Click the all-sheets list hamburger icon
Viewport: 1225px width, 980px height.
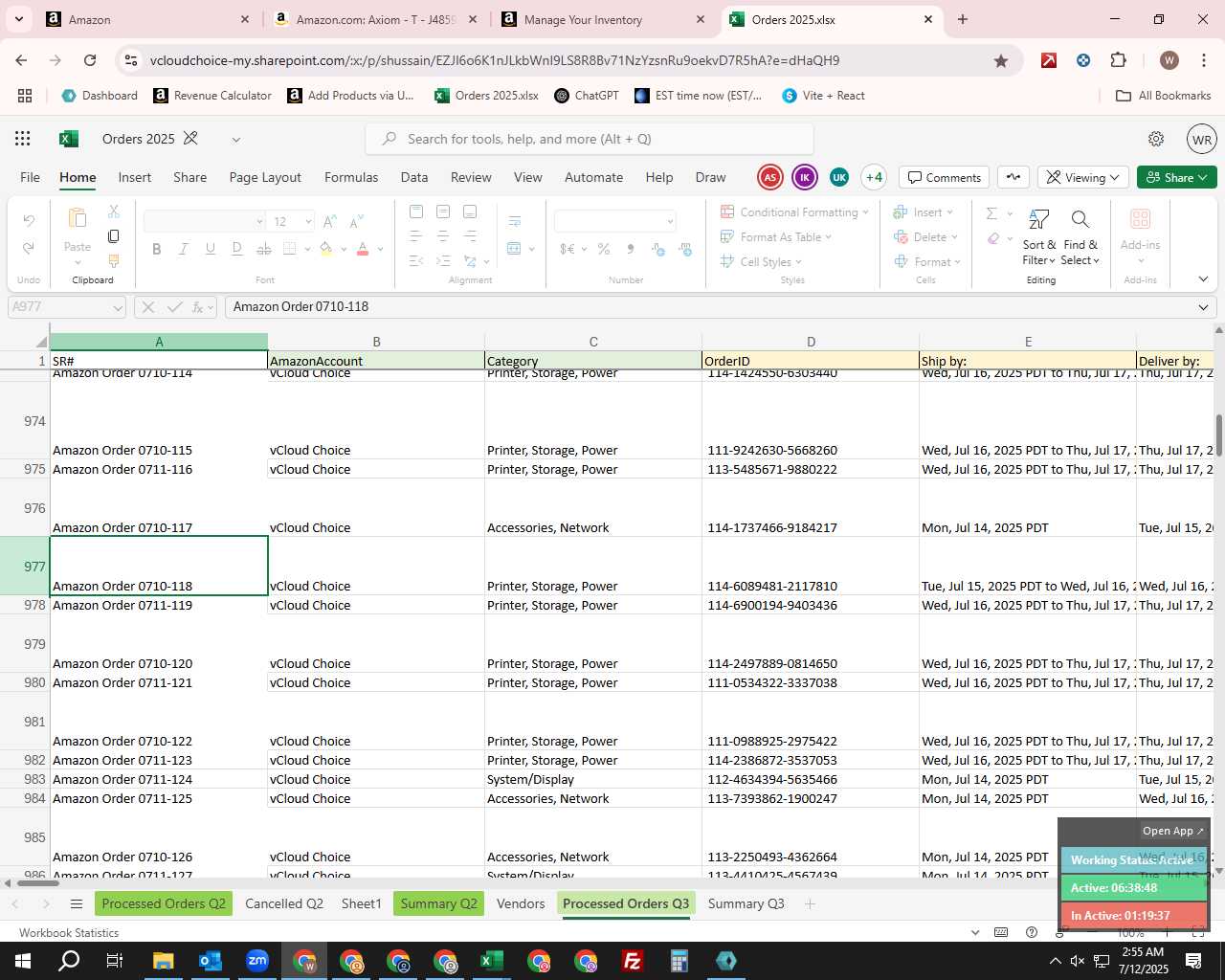(x=77, y=904)
